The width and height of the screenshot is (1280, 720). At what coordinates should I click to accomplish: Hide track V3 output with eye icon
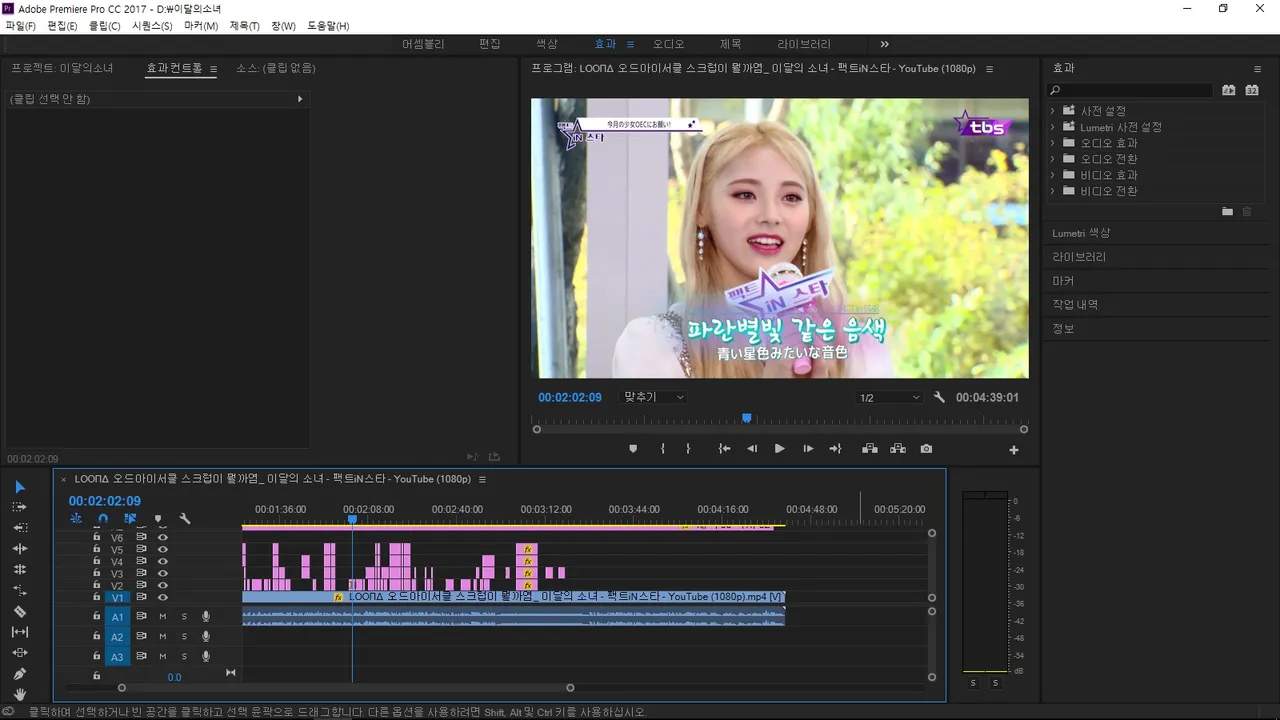(163, 574)
